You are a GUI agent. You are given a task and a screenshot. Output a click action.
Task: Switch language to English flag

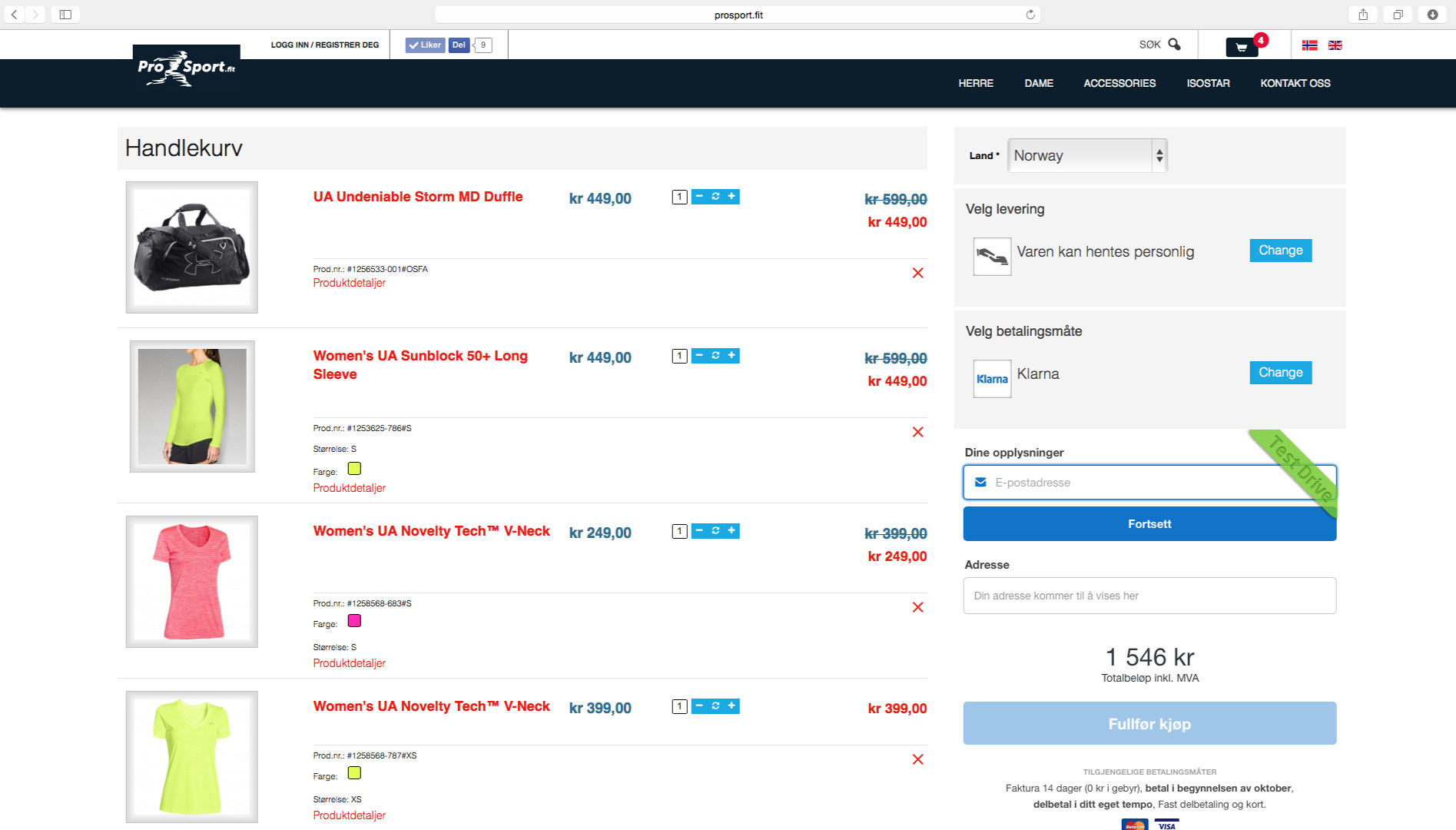(x=1335, y=45)
